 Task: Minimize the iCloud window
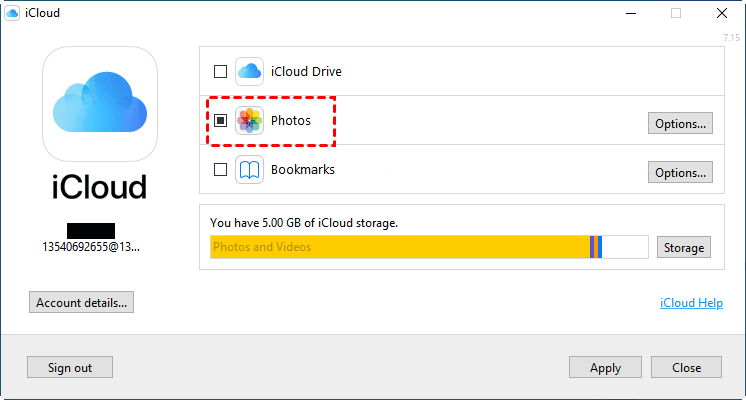coord(630,13)
